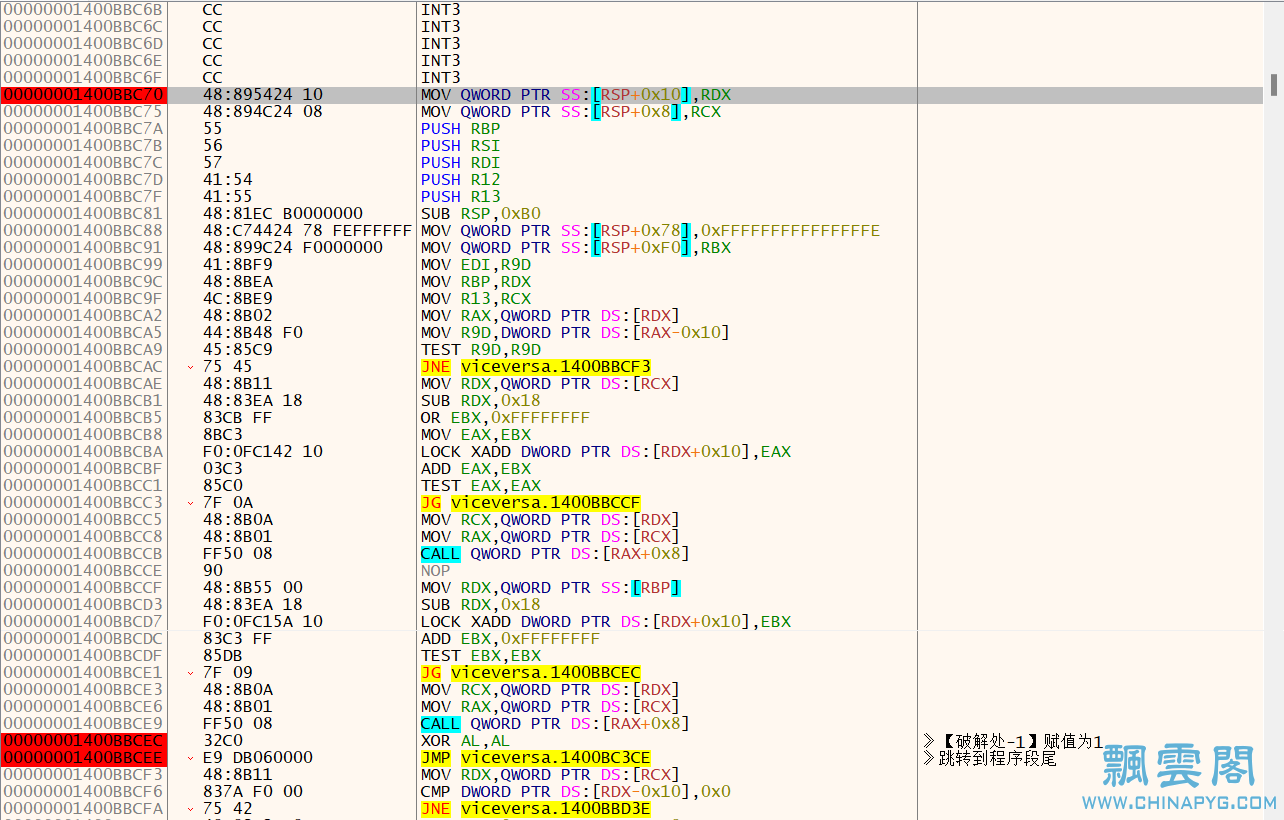Select bytes 48:81EC B0000000
The width and height of the screenshot is (1284, 820).
tap(283, 214)
